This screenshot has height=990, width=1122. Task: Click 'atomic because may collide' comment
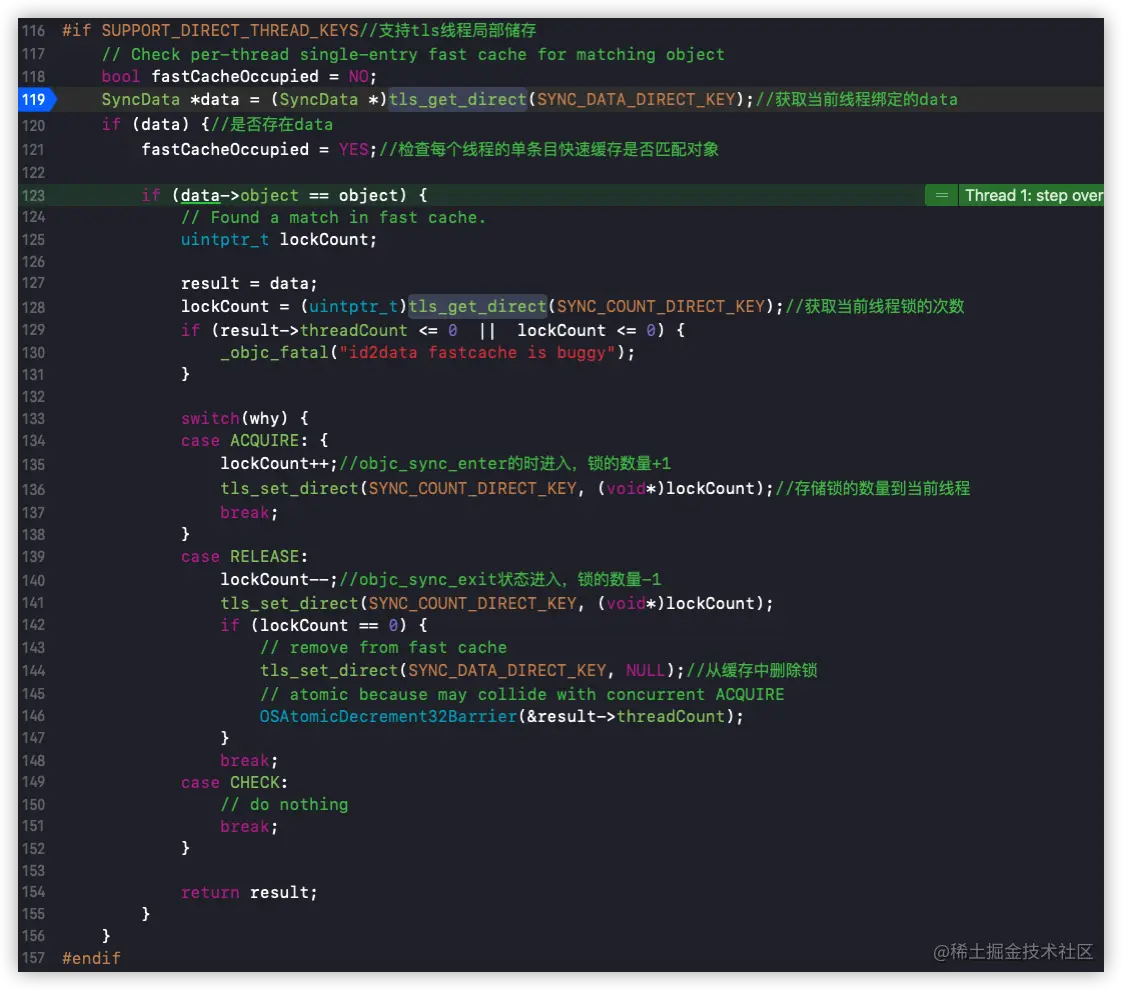click(x=522, y=695)
